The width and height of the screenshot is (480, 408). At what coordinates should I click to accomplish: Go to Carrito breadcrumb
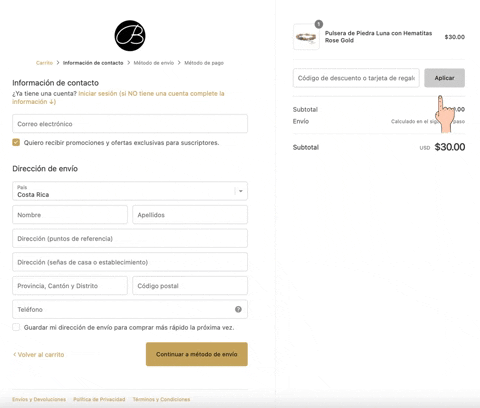click(44, 63)
